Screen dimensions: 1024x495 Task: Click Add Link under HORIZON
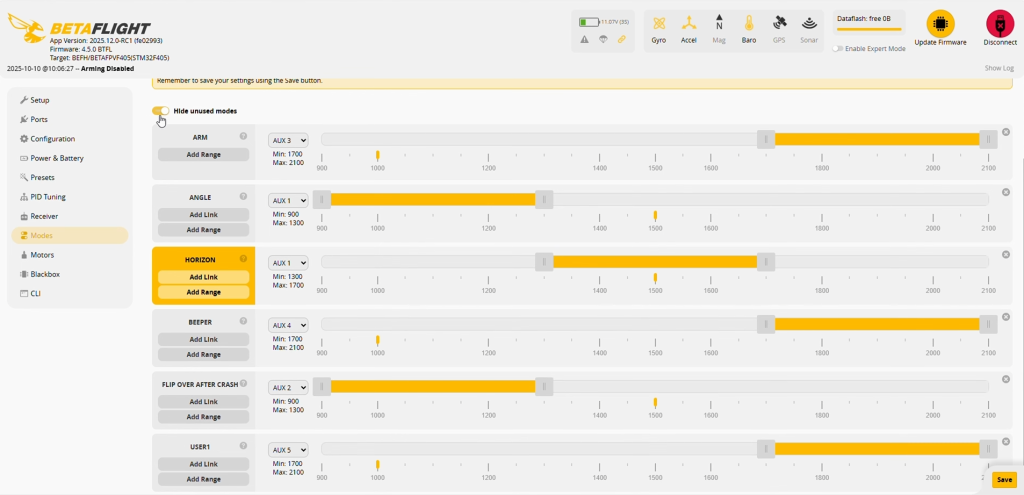click(203, 277)
